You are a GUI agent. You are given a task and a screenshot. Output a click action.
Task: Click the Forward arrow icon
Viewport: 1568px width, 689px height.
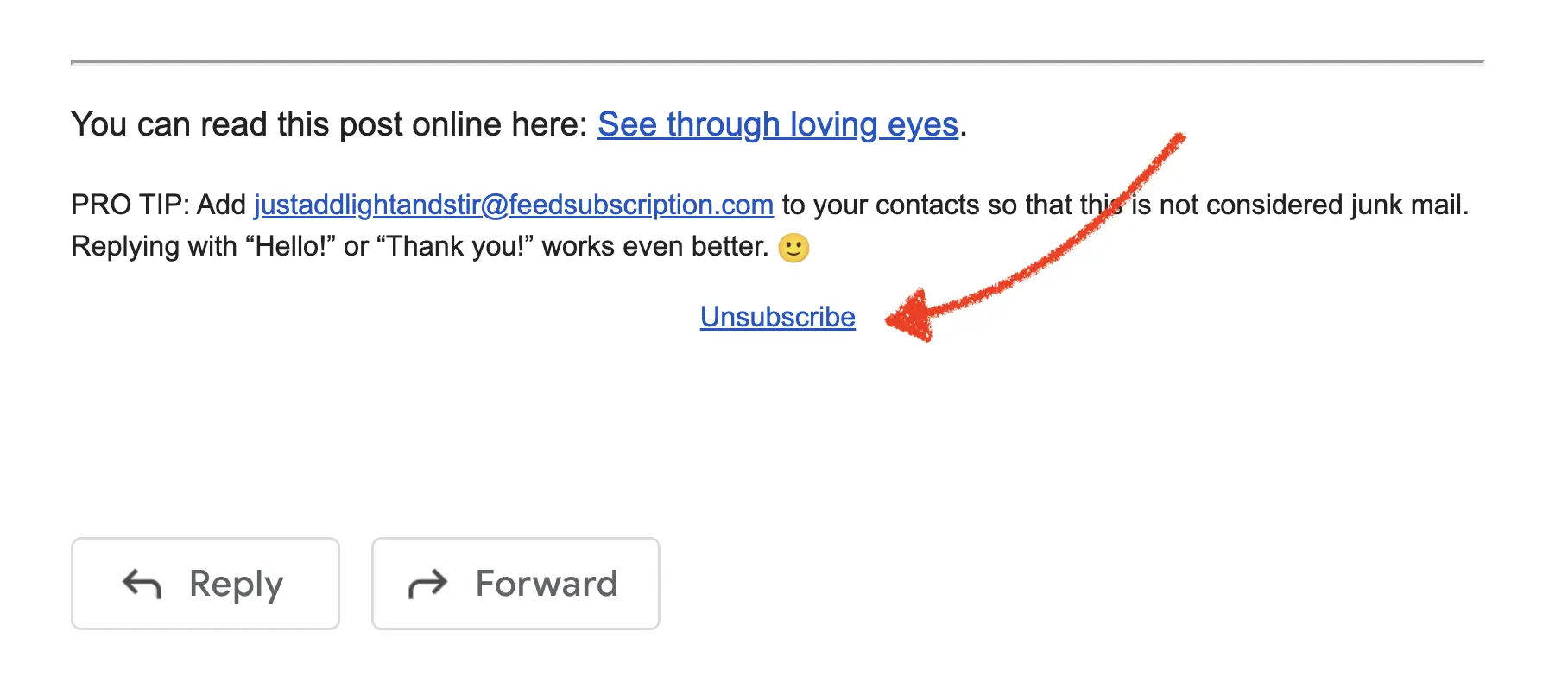[x=427, y=584]
